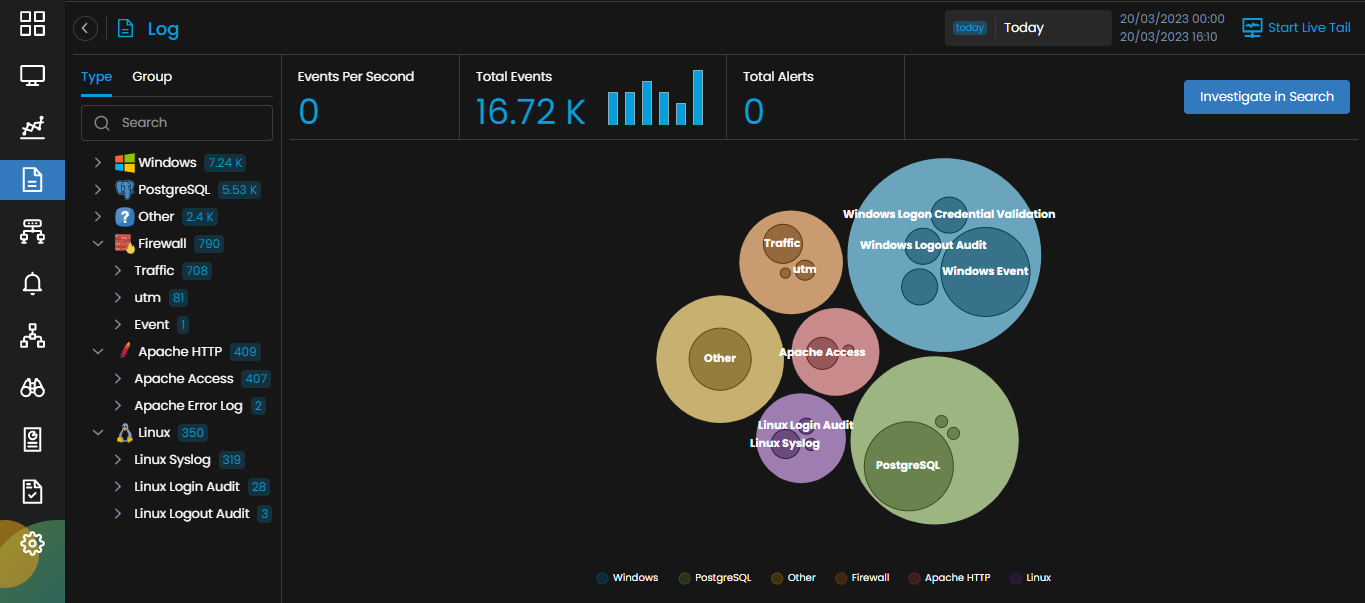Expand the Linux Syslog sub-node
Screen dimensions: 1365x603
point(117,460)
